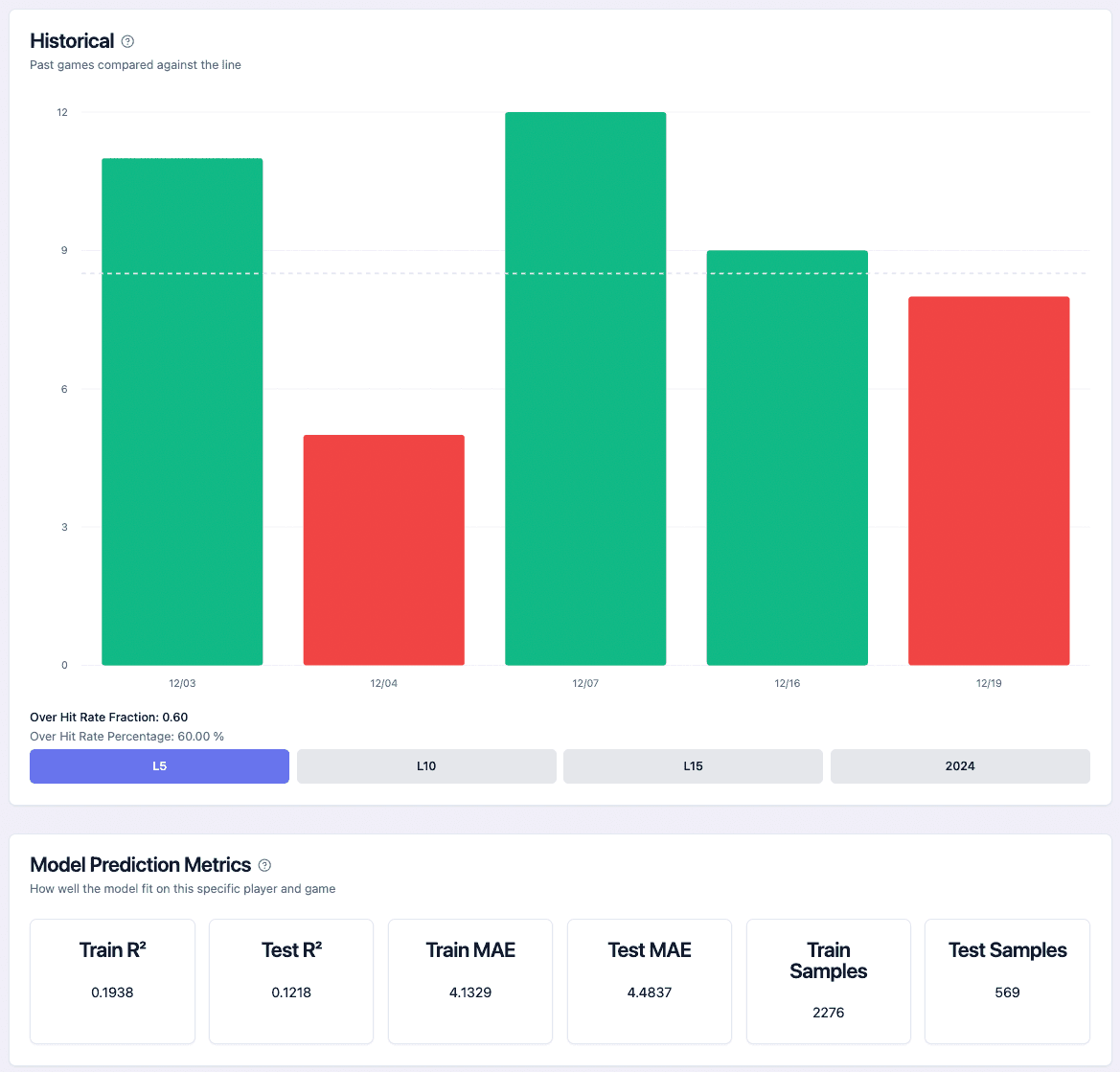This screenshot has width=1120, height=1072.
Task: Show the L15 games range
Action: tap(693, 766)
